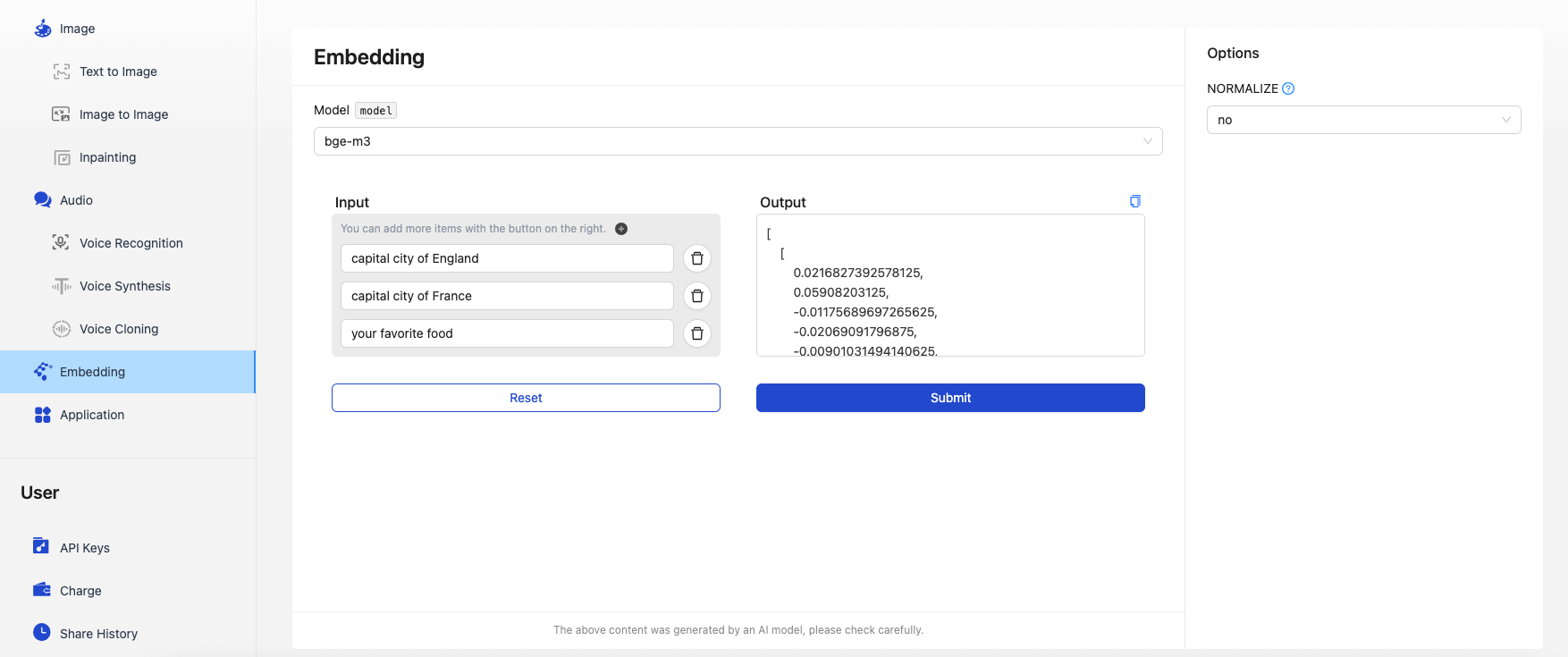1568x657 pixels.
Task: Delete the 'your favorite food' input row
Action: [697, 333]
